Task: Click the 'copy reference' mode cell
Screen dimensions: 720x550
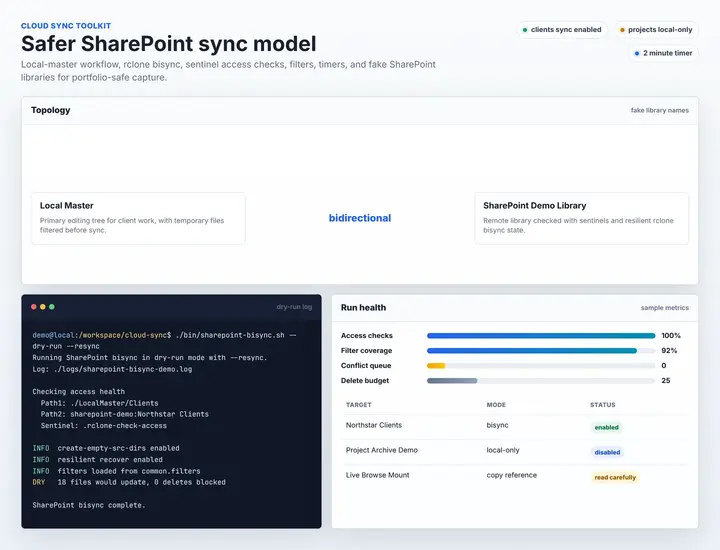Action: [x=512, y=475]
